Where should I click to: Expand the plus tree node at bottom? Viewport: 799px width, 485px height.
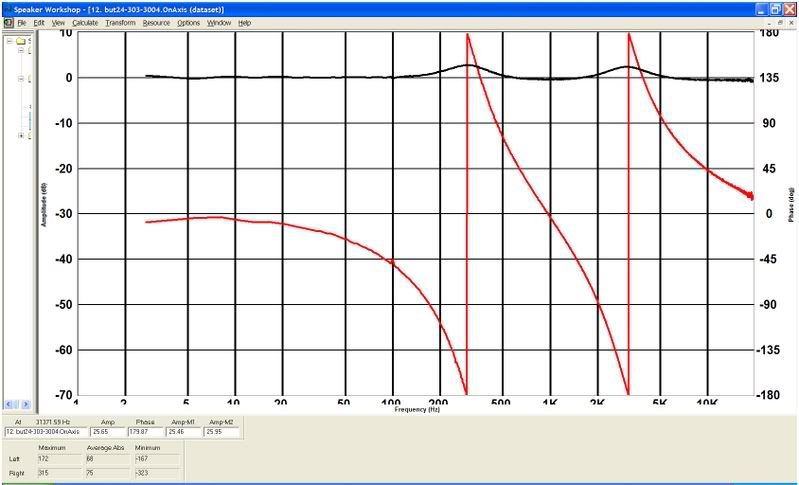[21, 136]
